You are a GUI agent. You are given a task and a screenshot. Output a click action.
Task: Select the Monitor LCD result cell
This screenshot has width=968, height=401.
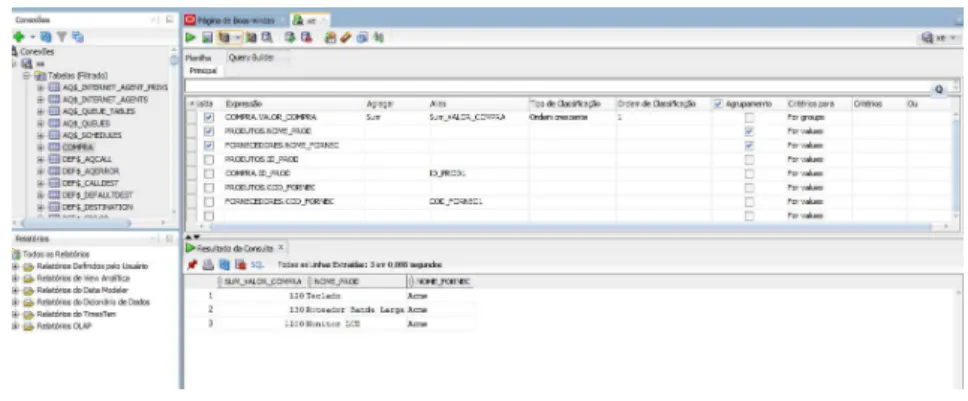(356, 324)
